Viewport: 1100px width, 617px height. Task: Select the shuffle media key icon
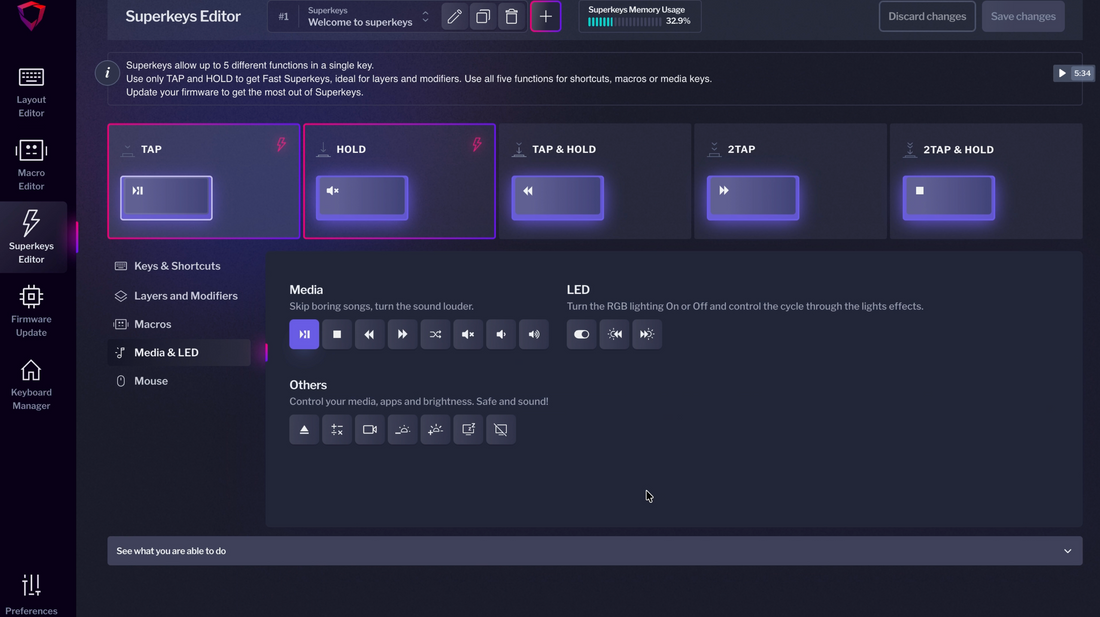(x=435, y=334)
